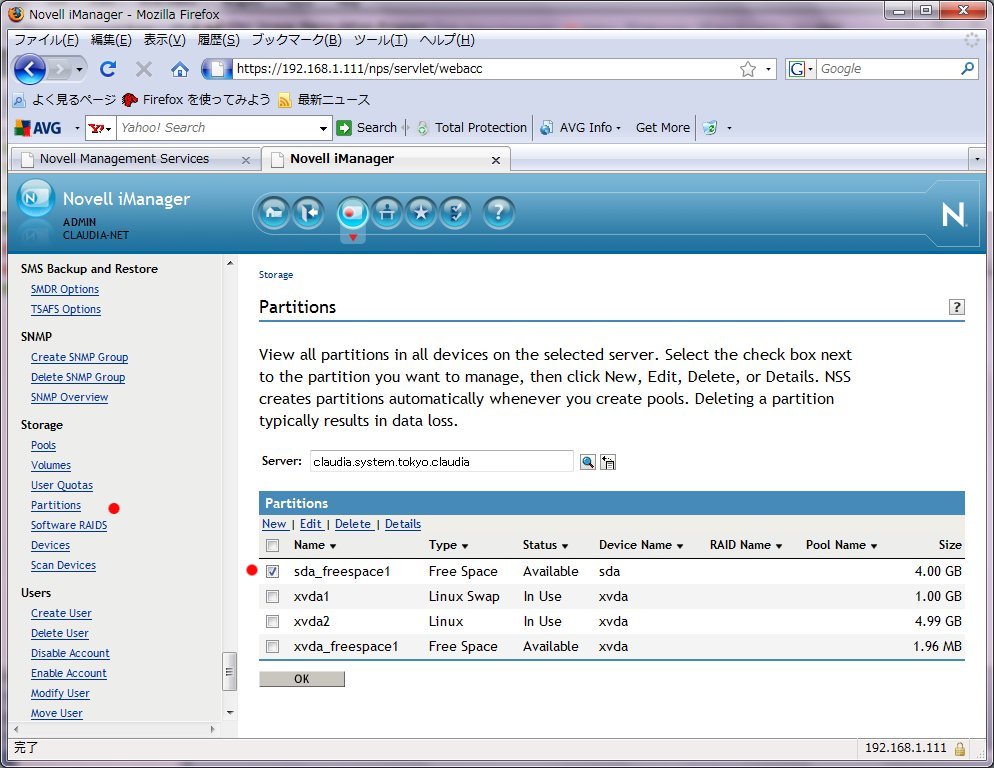Open the 編集(E) menu
The width and height of the screenshot is (994, 768).
tap(111, 40)
